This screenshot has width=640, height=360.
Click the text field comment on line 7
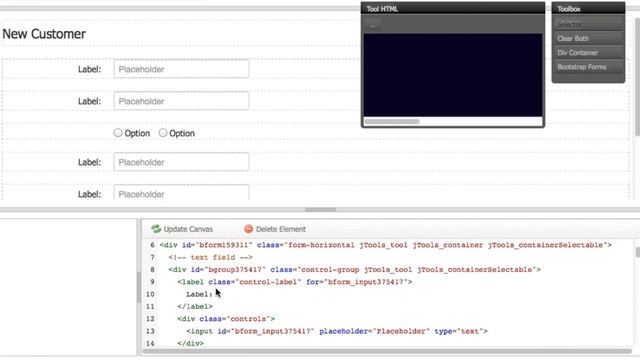(211, 258)
